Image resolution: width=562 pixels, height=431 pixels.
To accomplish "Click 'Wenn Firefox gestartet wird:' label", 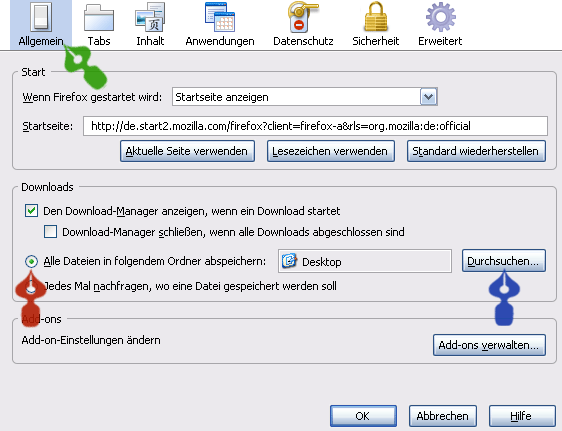I will click(x=92, y=97).
